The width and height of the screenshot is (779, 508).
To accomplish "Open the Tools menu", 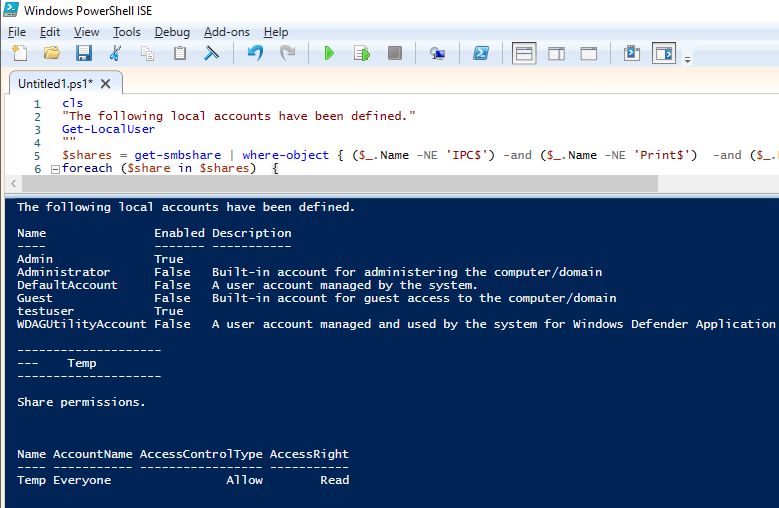I will [x=127, y=32].
